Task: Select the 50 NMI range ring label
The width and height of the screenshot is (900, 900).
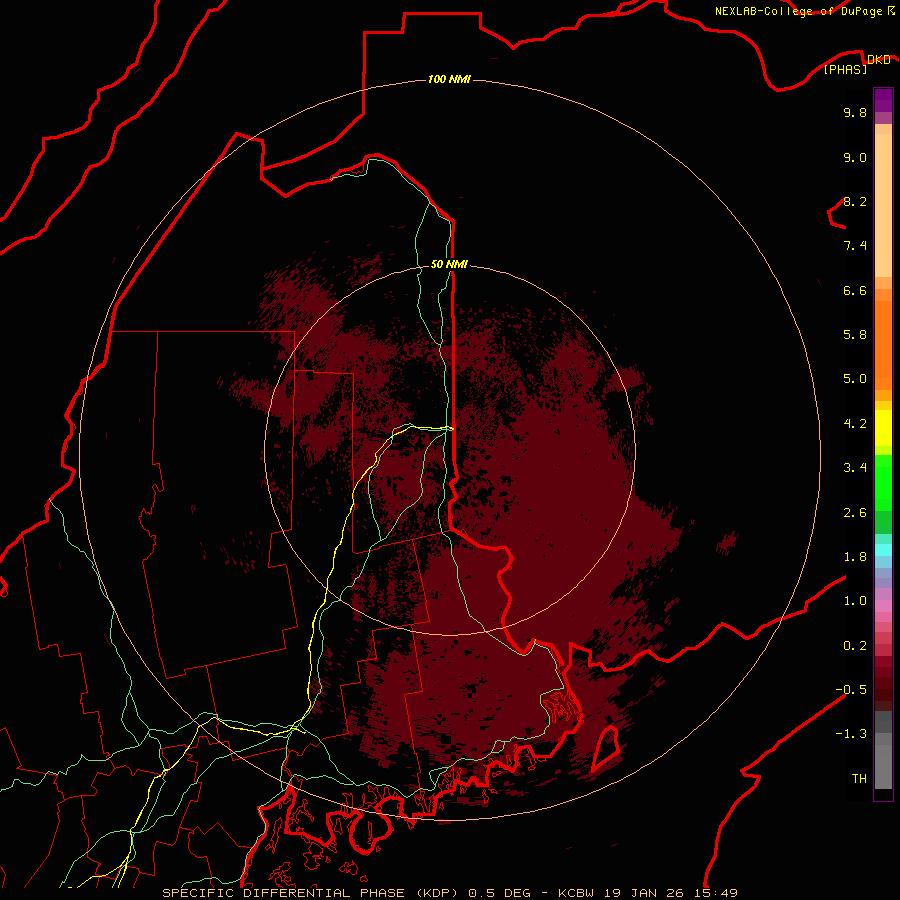Action: point(449,264)
